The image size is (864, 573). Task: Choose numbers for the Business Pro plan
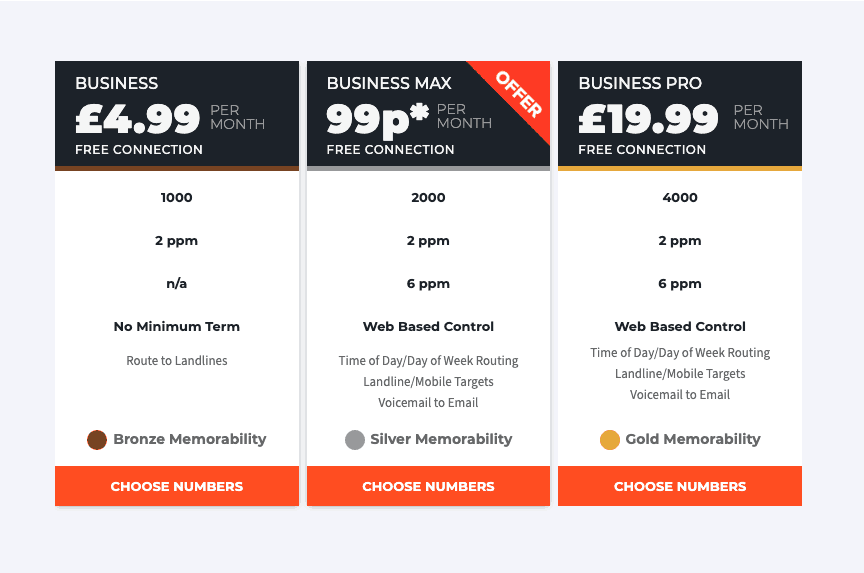coord(680,486)
